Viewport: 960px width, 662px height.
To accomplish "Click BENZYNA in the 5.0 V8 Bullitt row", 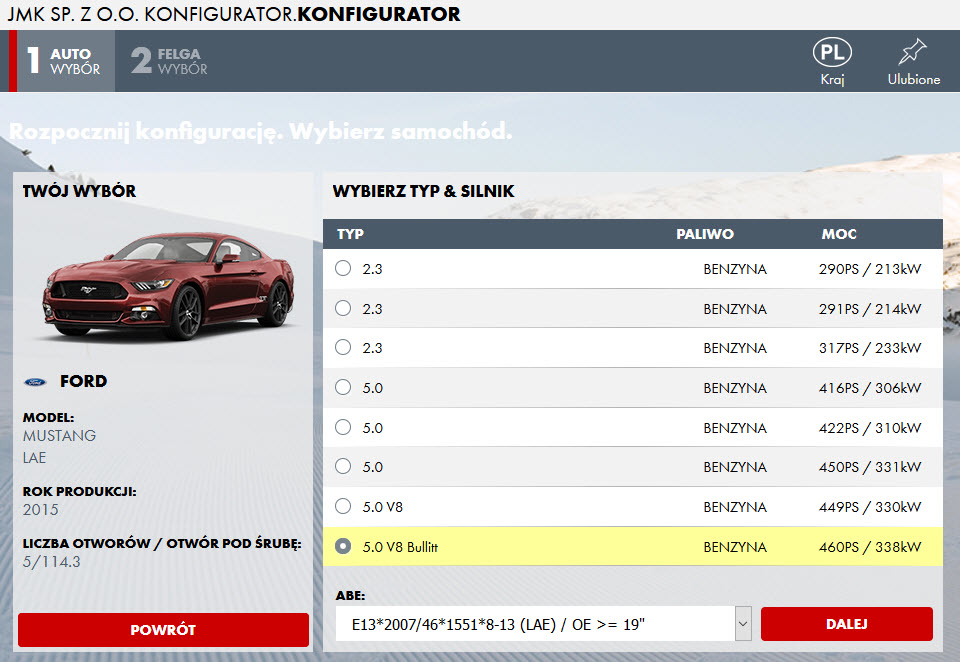I will 735,547.
